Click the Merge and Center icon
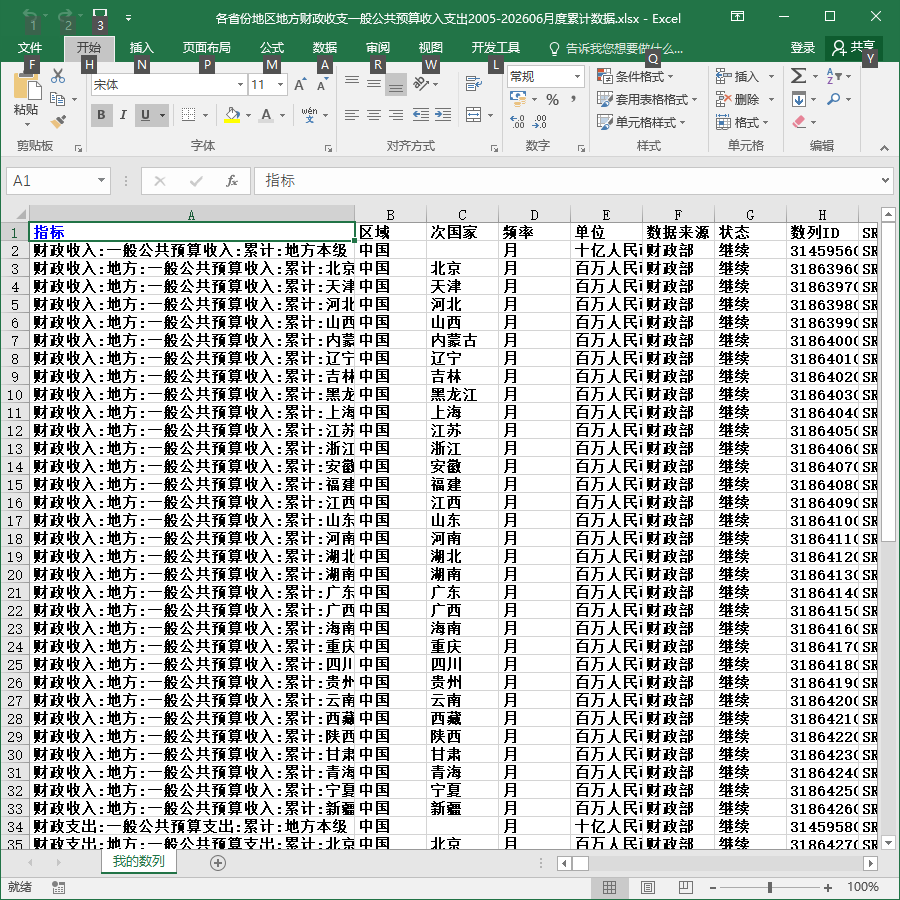 (474, 115)
